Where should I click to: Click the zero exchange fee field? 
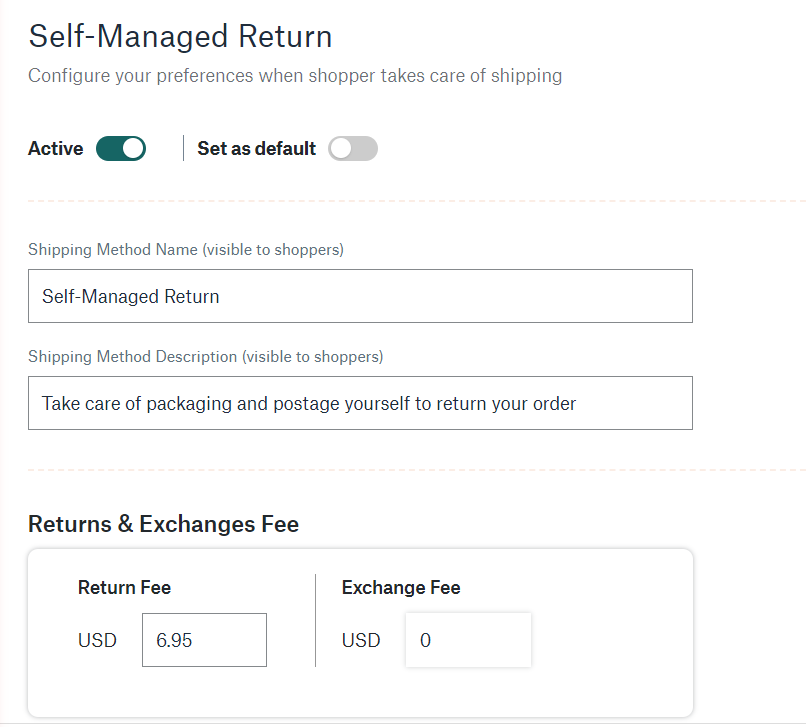point(468,640)
